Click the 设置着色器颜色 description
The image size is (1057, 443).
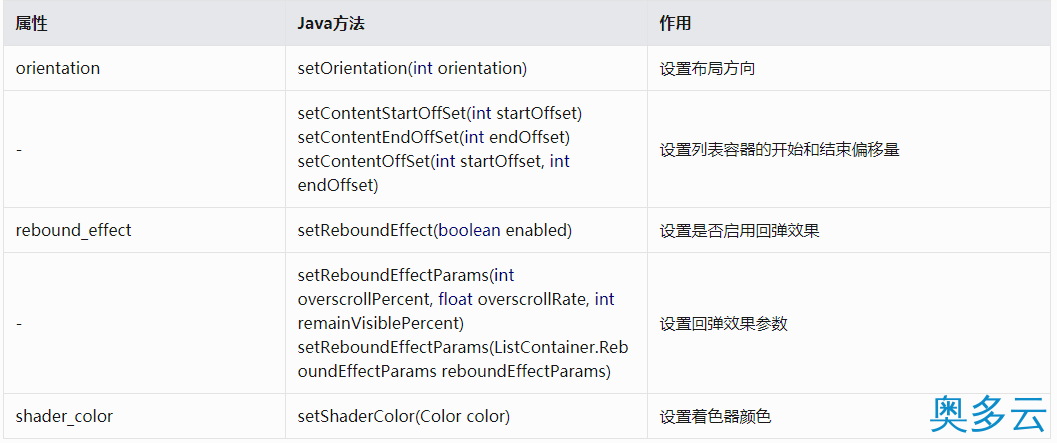(x=715, y=417)
